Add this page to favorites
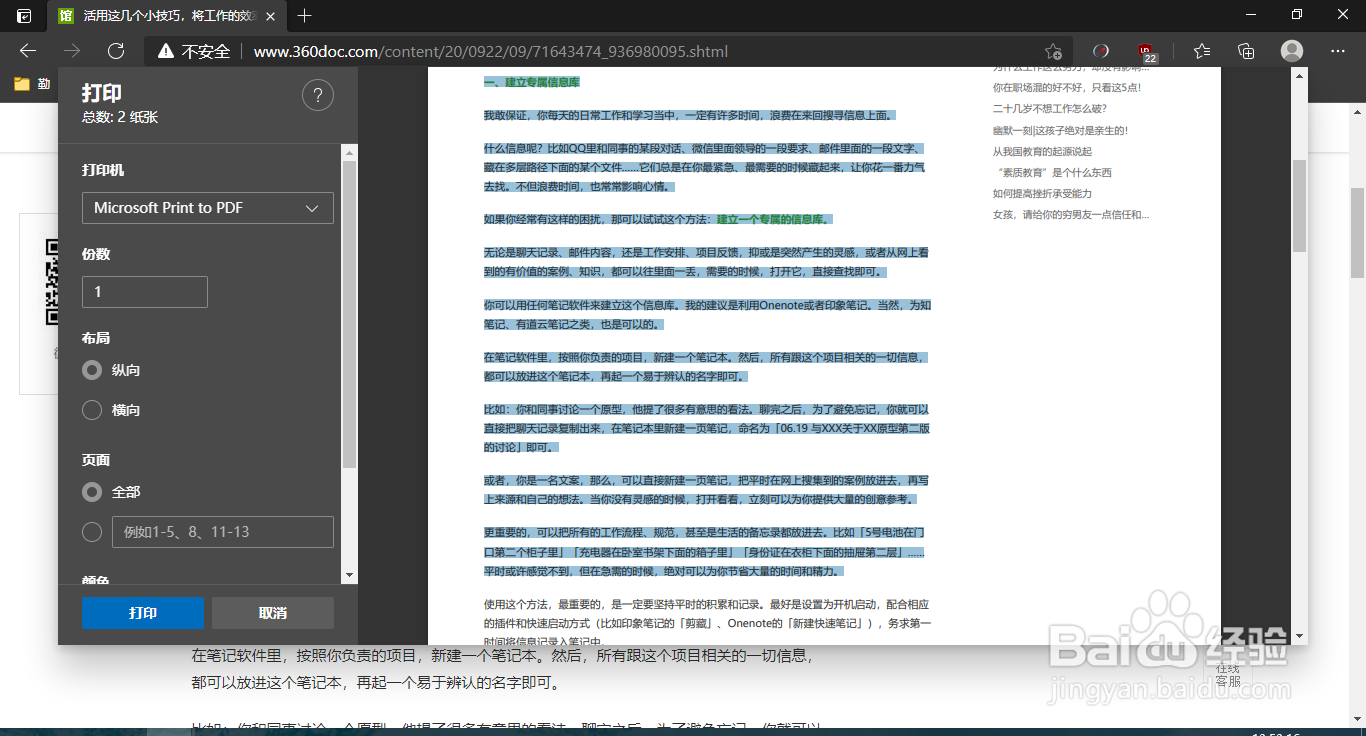This screenshot has height=736, width=1366. point(1053,51)
